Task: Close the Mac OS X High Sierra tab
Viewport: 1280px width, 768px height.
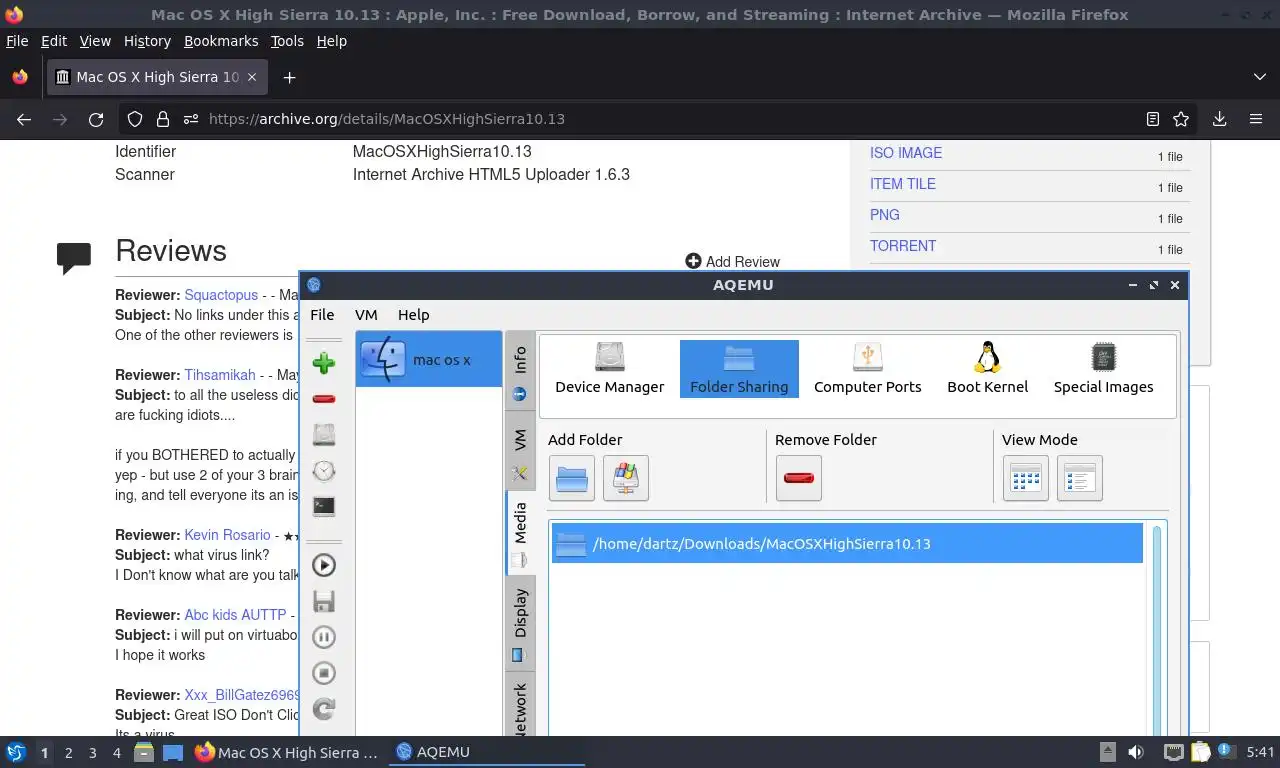Action: tap(252, 77)
